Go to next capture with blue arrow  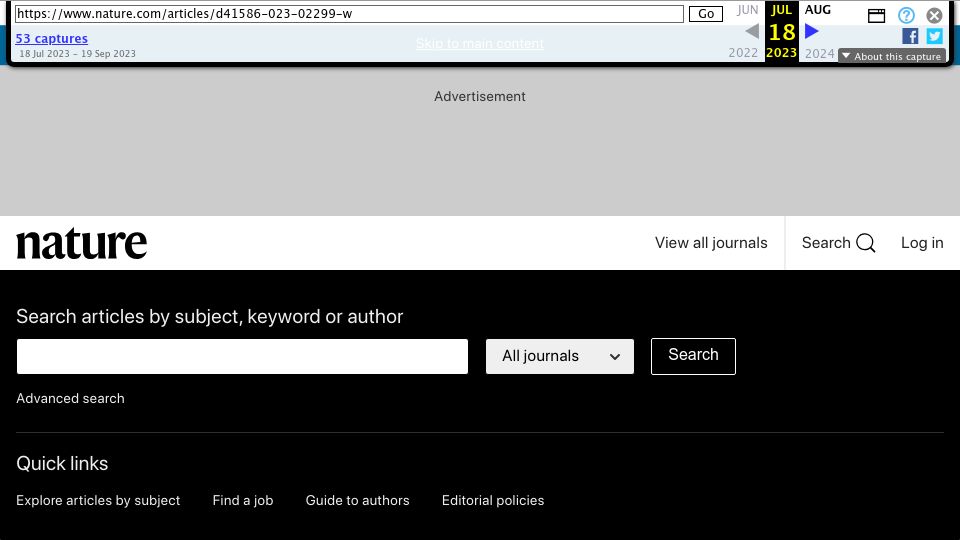(x=812, y=31)
